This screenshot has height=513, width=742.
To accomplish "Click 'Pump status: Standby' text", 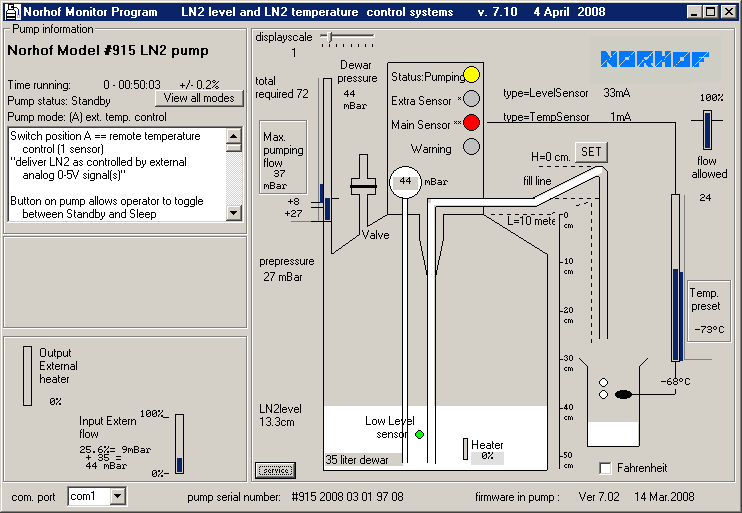I will point(59,101).
